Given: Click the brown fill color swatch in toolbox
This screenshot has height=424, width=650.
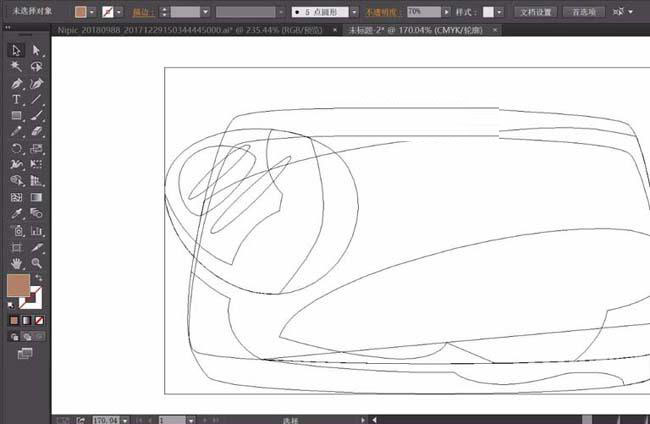Looking at the screenshot, I should [x=18, y=286].
